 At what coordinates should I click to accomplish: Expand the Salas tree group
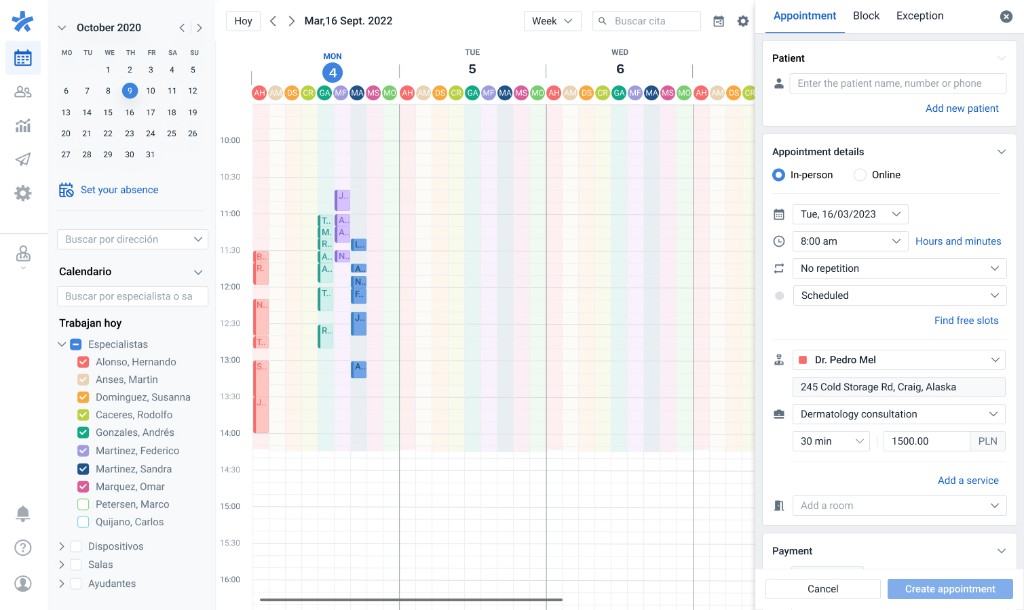tap(62, 564)
